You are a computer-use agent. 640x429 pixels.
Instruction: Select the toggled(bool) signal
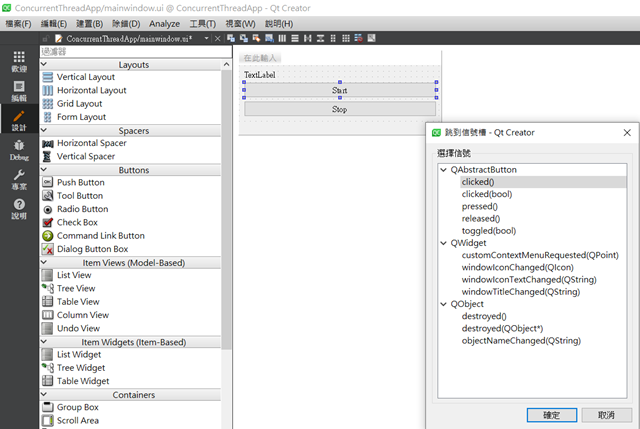click(x=489, y=231)
